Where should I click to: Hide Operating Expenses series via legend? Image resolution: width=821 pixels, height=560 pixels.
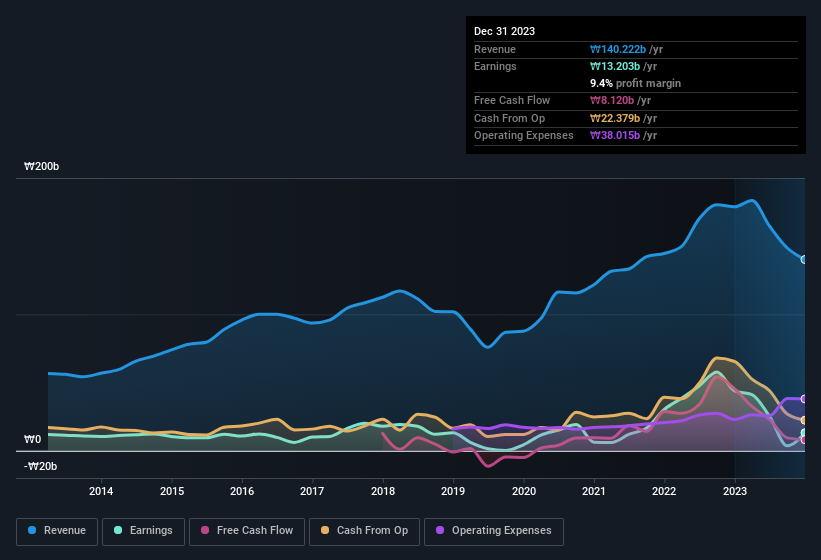pos(493,531)
